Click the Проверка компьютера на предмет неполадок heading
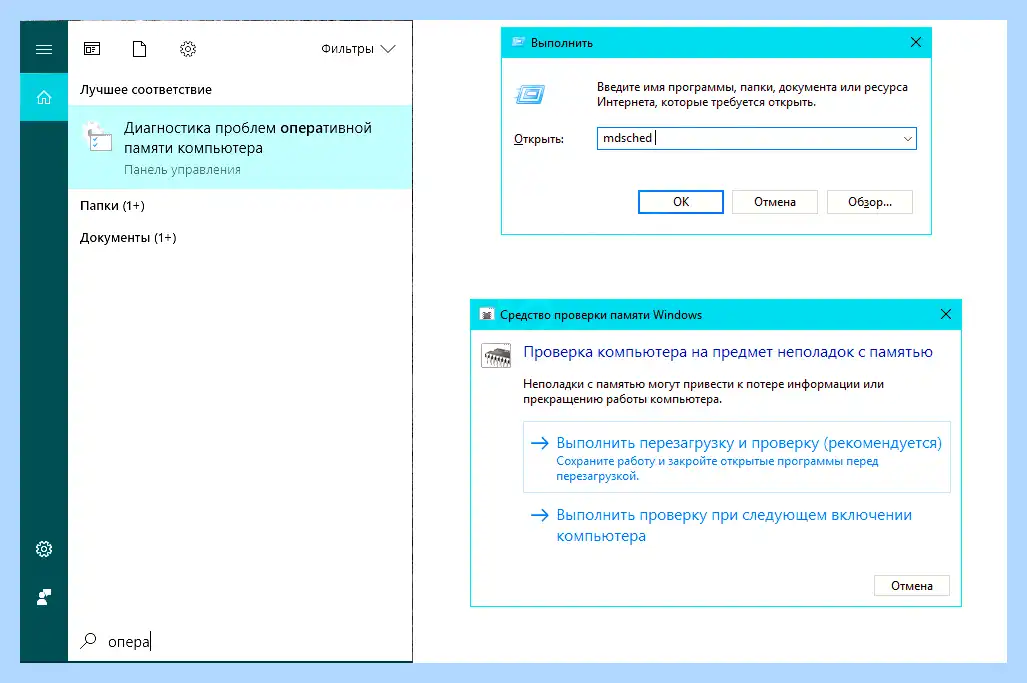Viewport: 1027px width, 683px height. (x=728, y=352)
